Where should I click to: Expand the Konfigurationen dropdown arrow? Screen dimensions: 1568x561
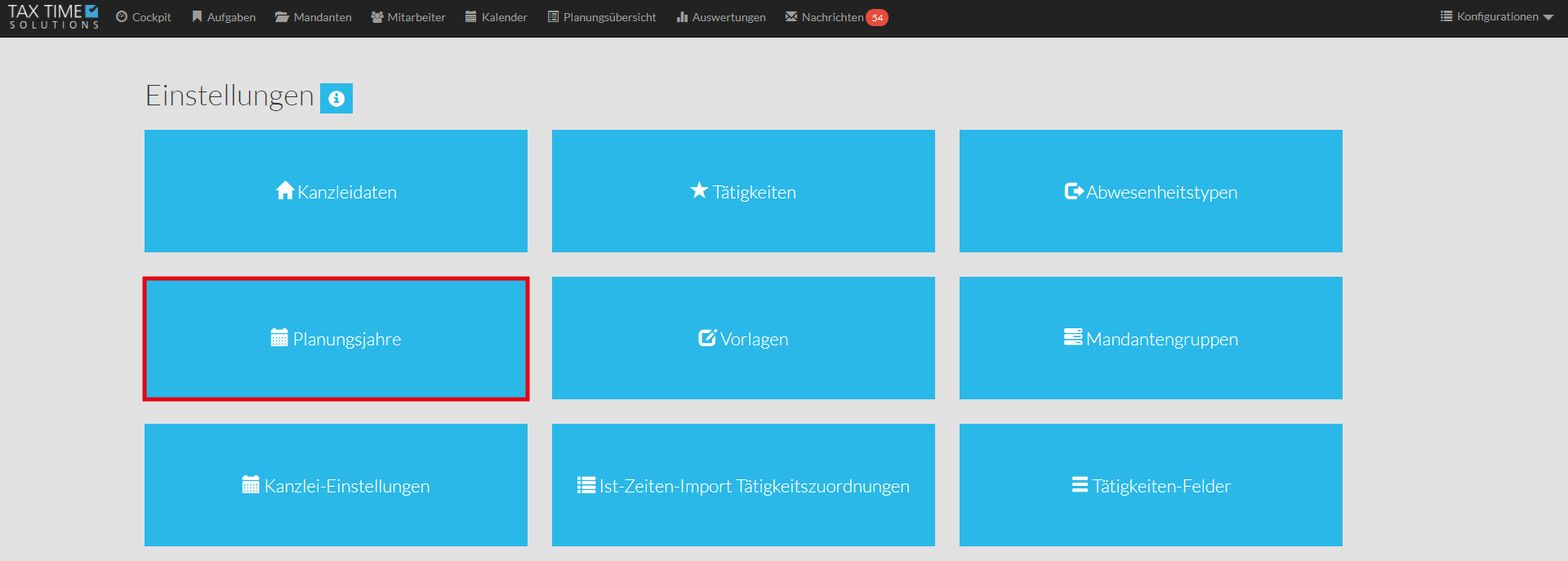(1548, 18)
